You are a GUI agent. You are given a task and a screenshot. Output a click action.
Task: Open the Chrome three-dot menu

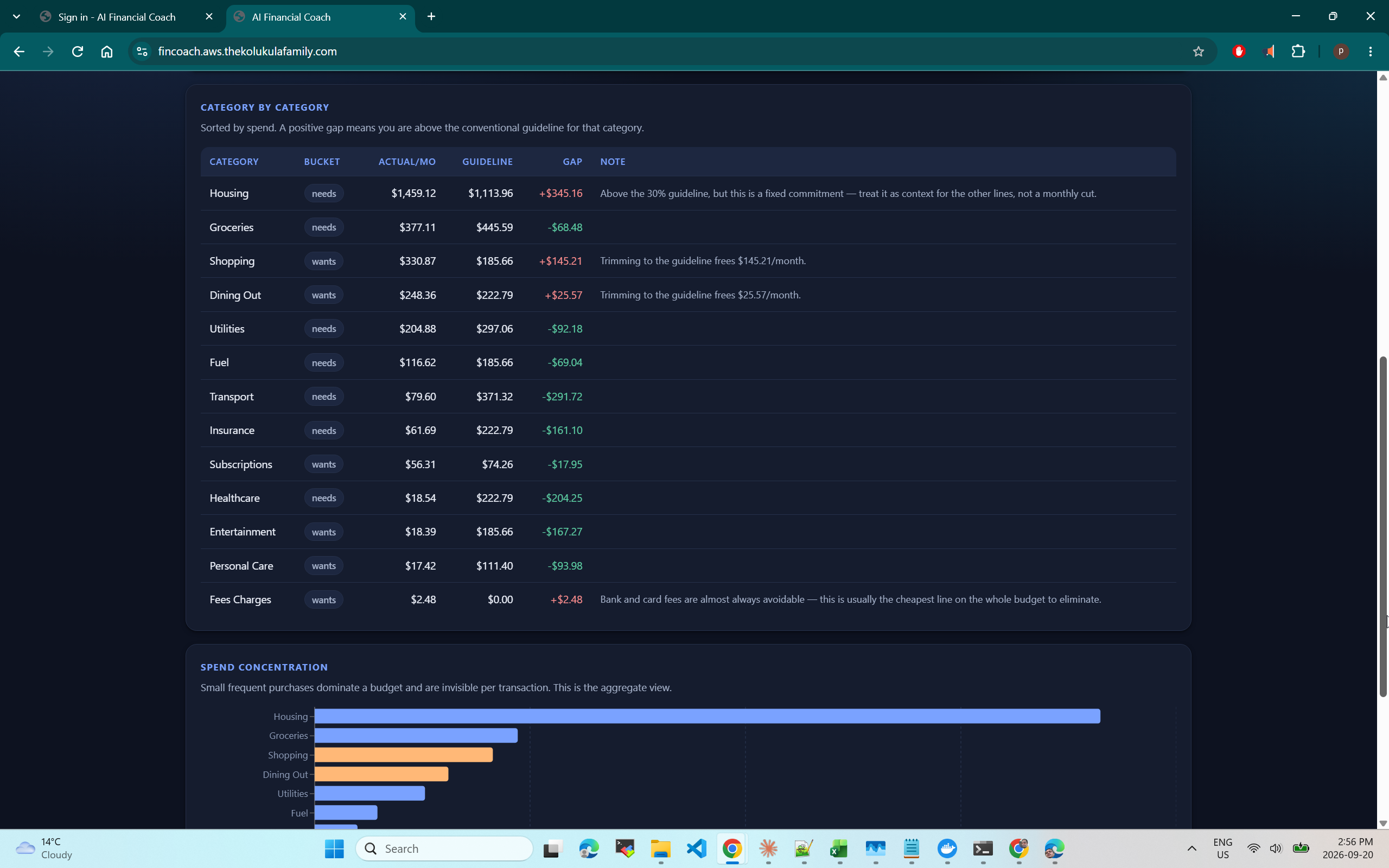click(x=1371, y=52)
